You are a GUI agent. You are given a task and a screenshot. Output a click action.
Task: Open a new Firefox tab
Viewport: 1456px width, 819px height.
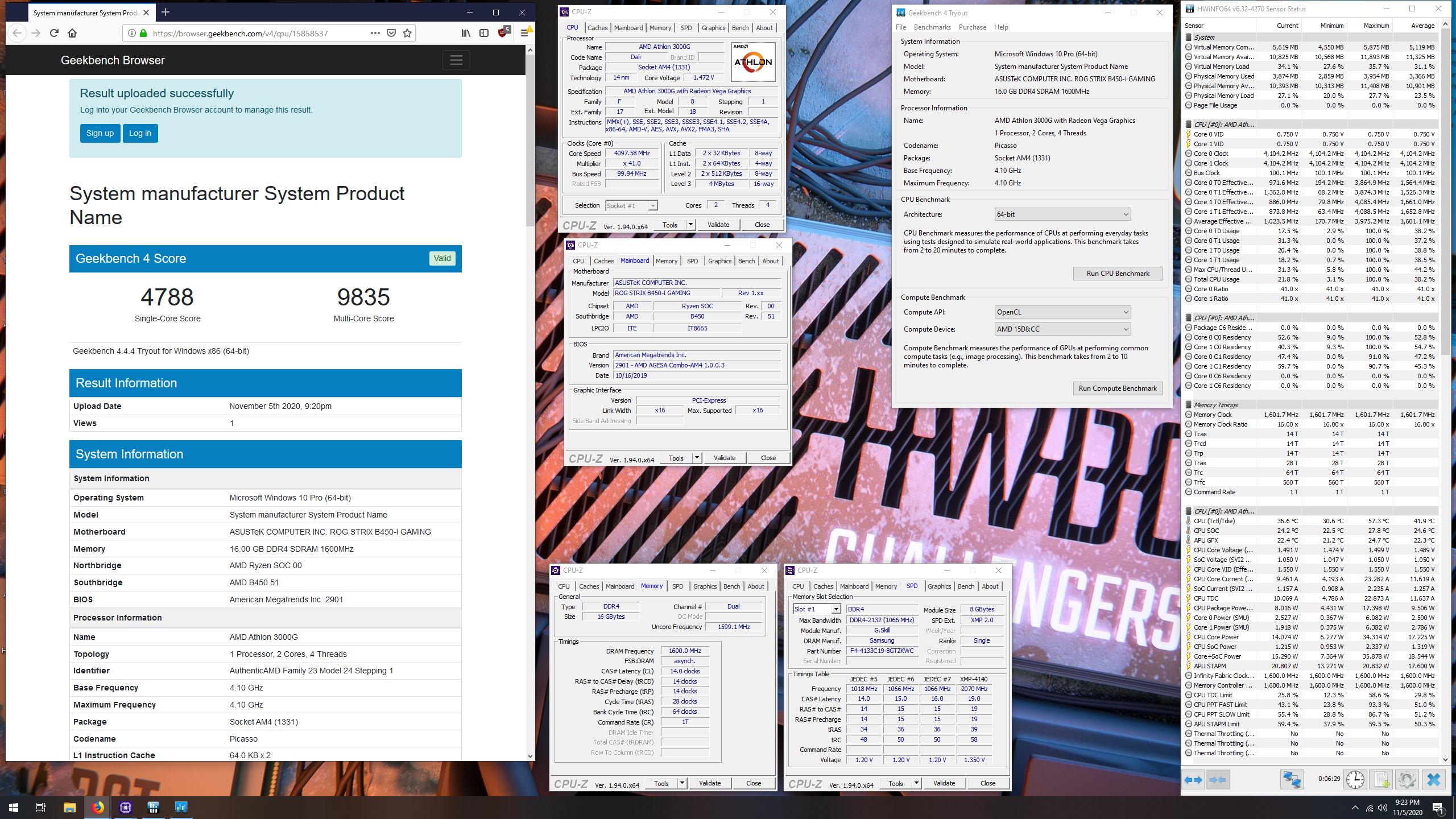pos(166,12)
